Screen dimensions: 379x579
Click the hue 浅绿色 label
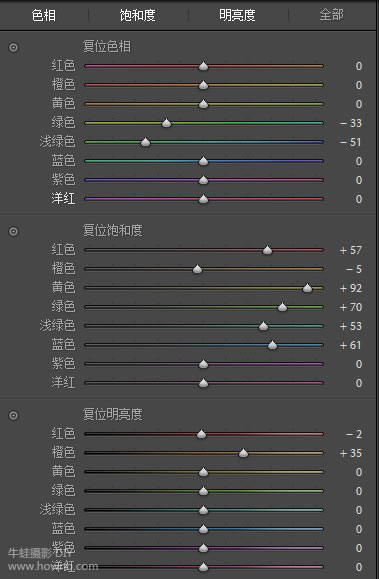57,141
